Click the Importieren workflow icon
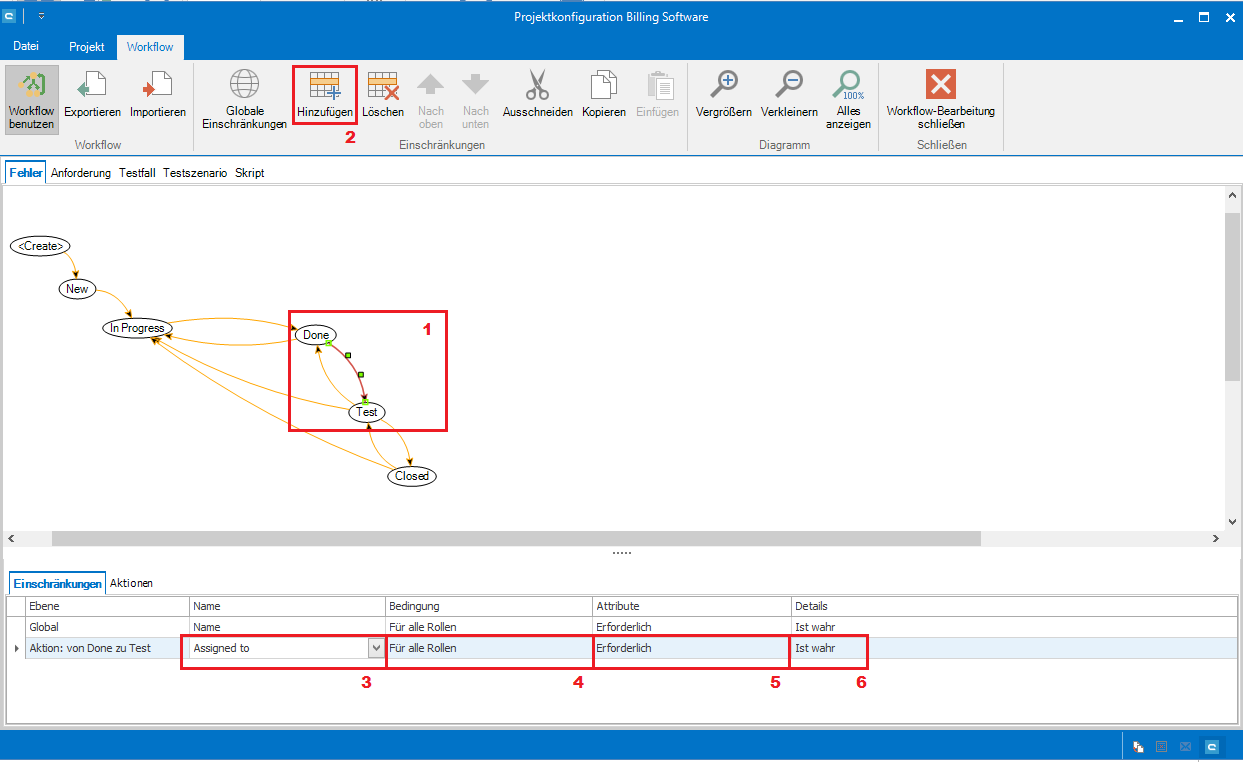1243x762 pixels. pos(158,86)
